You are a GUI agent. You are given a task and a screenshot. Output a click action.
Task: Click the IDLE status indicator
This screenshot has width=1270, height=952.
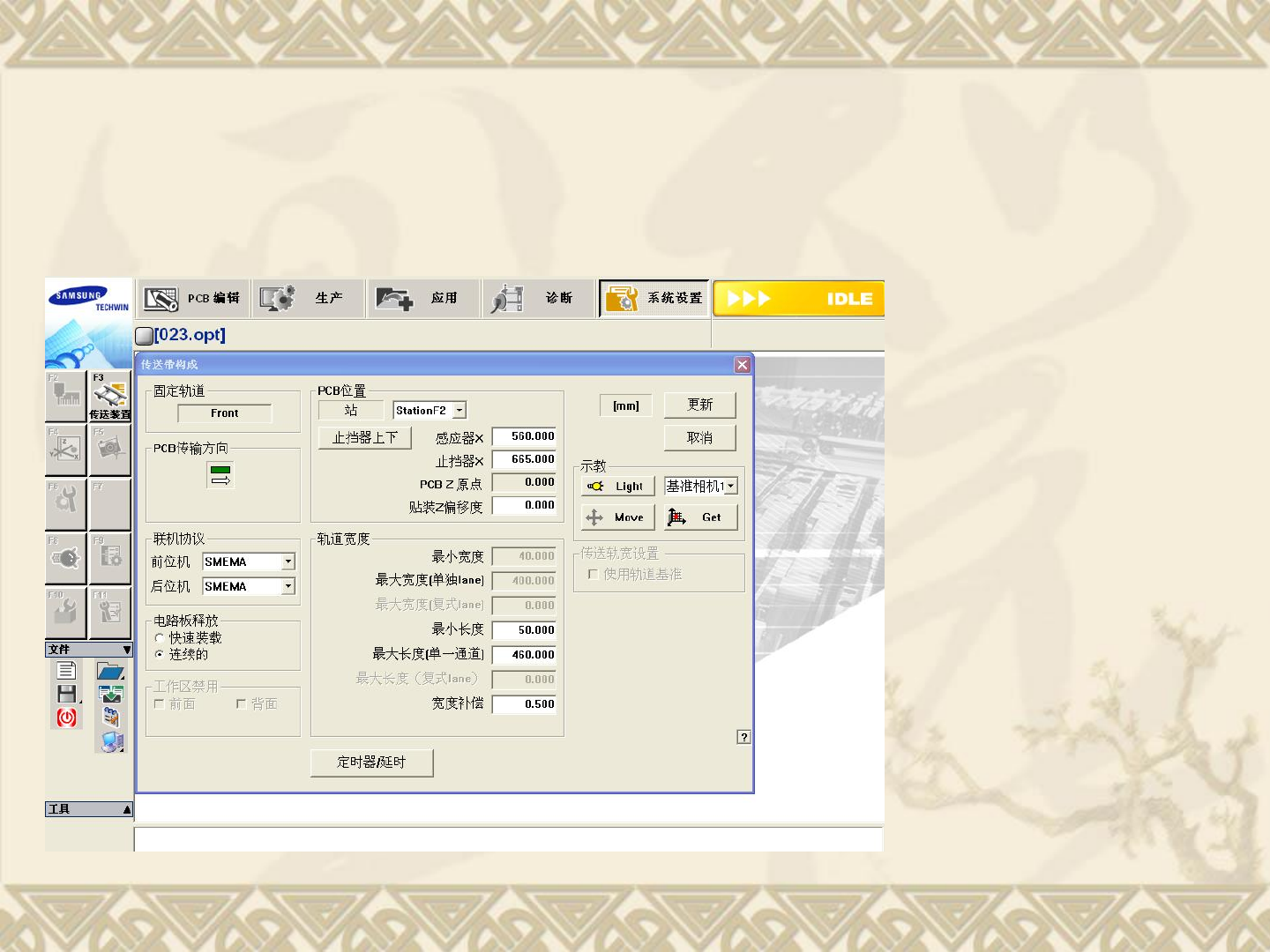799,299
